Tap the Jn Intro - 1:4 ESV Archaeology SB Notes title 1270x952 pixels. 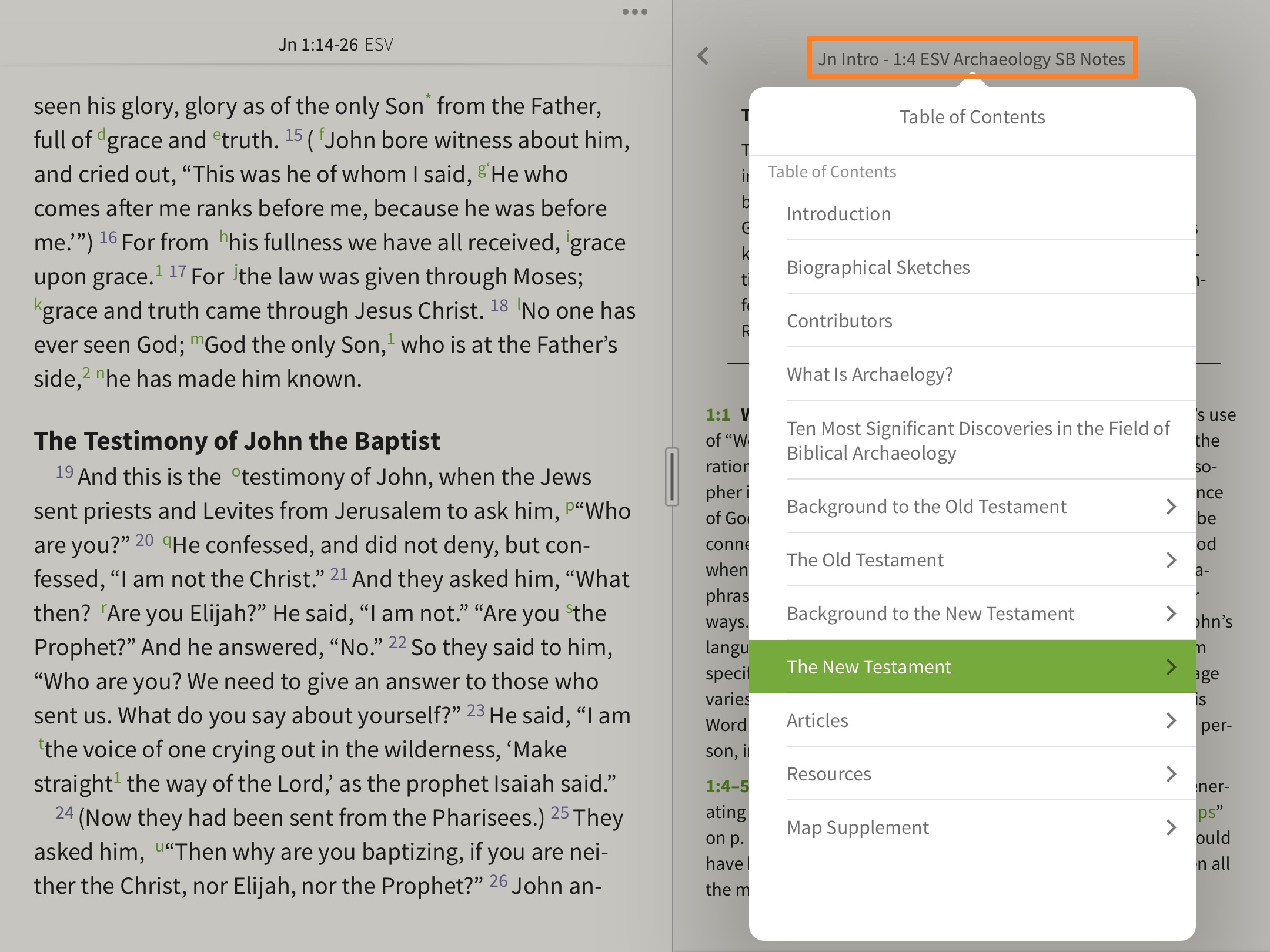pos(972,59)
